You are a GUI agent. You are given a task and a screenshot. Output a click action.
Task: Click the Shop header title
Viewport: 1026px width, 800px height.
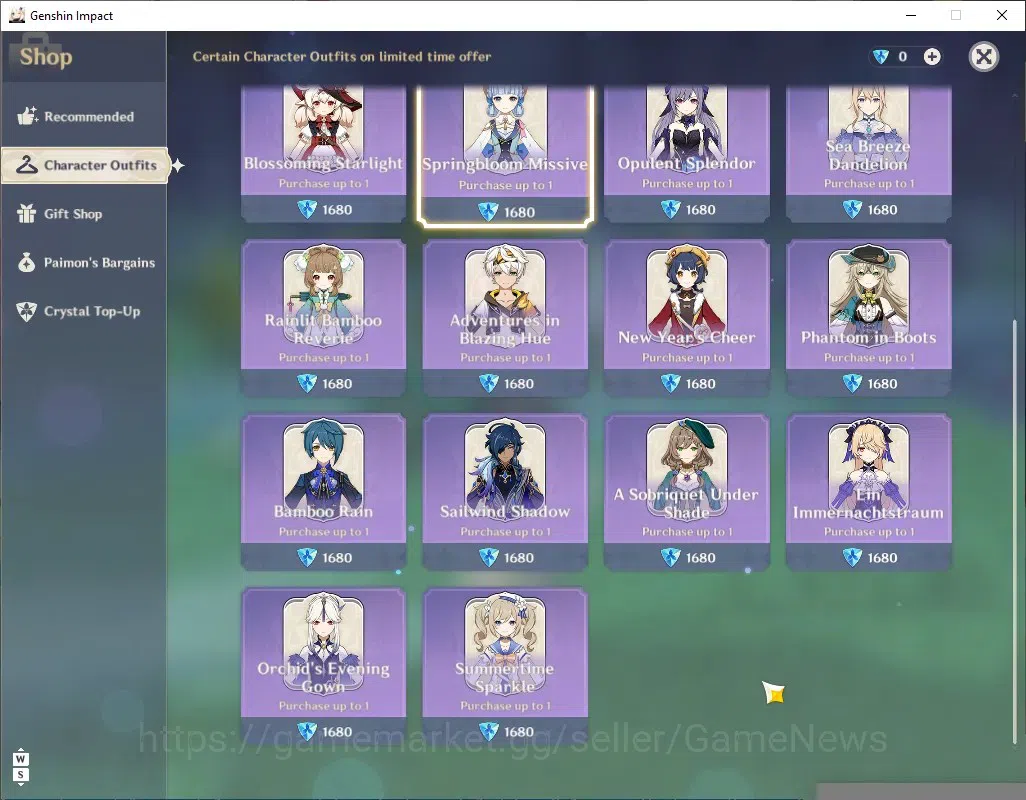(x=46, y=57)
